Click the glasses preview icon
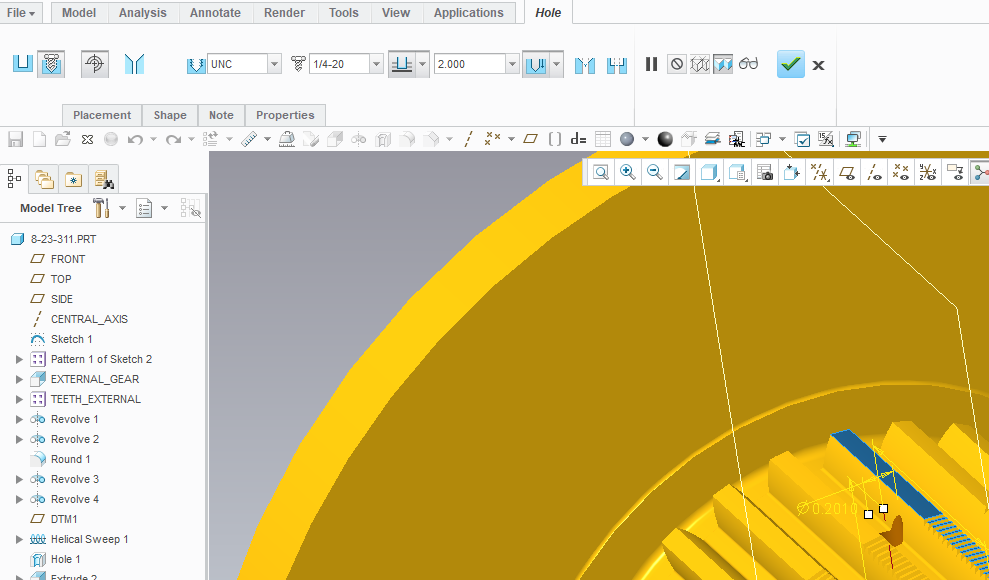This screenshot has width=989, height=580. 749,64
